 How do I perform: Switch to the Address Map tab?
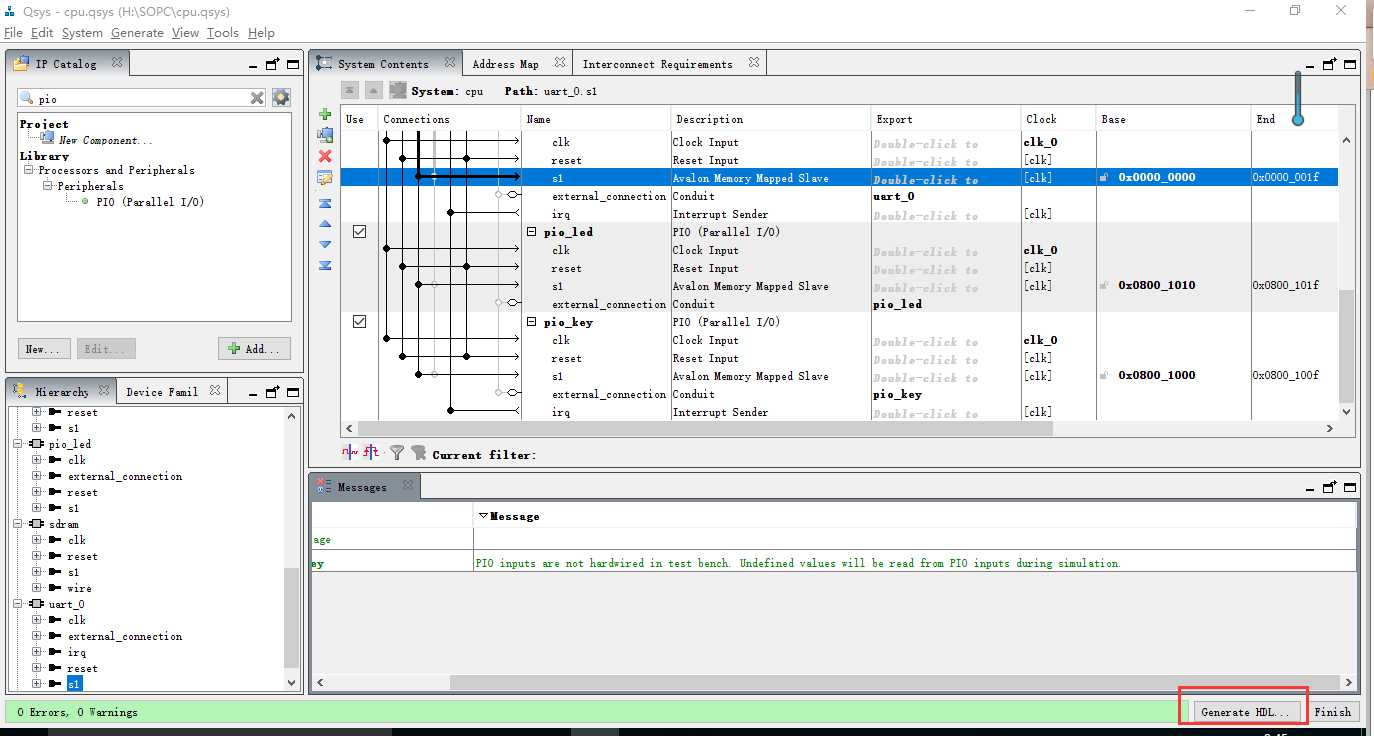[505, 64]
